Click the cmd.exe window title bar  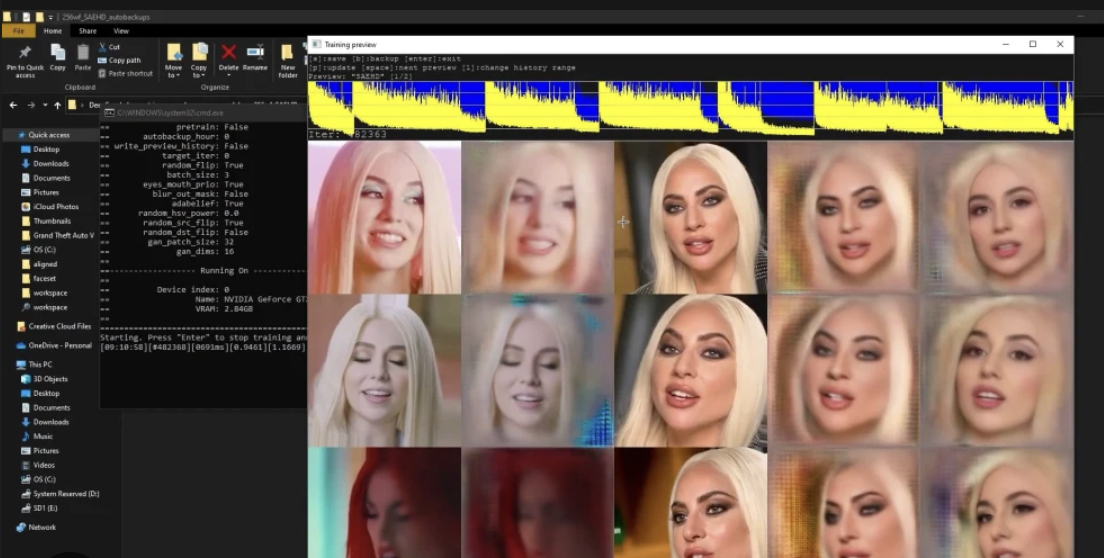click(204, 113)
